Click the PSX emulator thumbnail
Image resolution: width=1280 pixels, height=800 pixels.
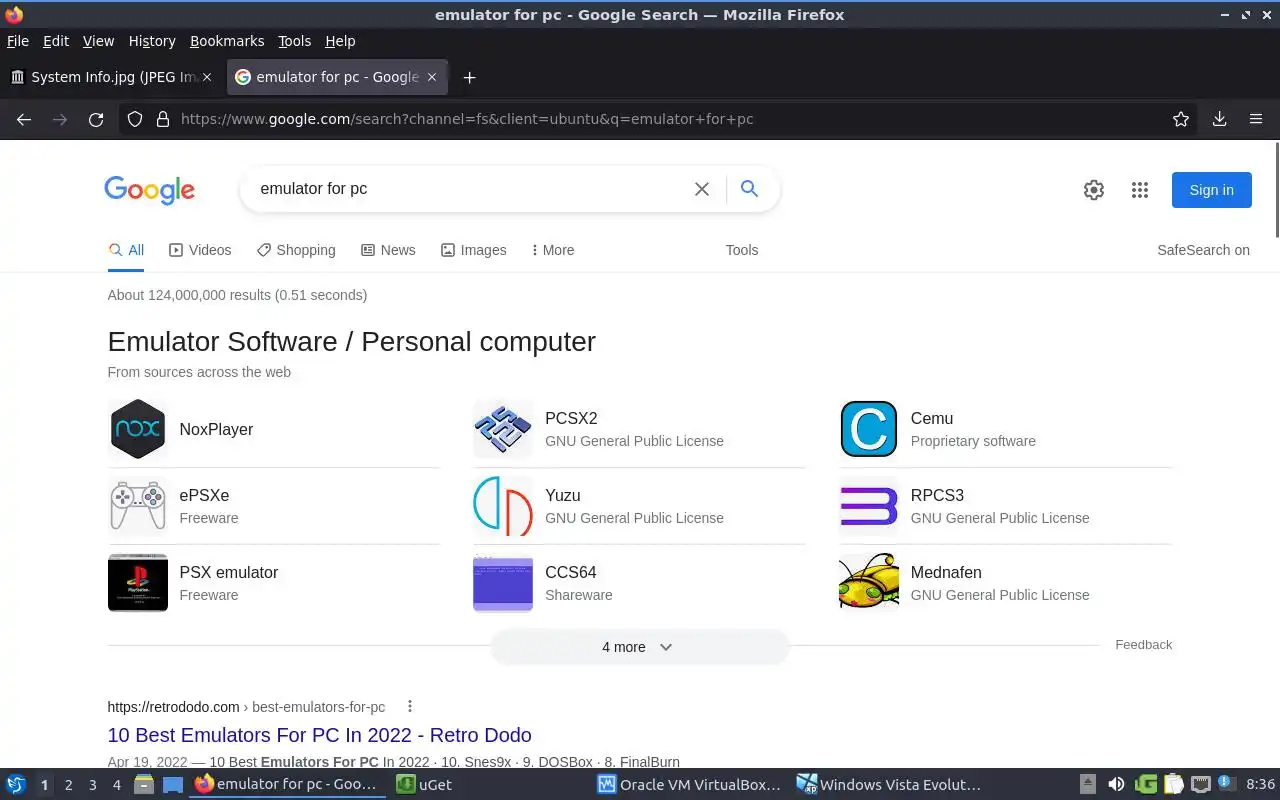tap(137, 583)
